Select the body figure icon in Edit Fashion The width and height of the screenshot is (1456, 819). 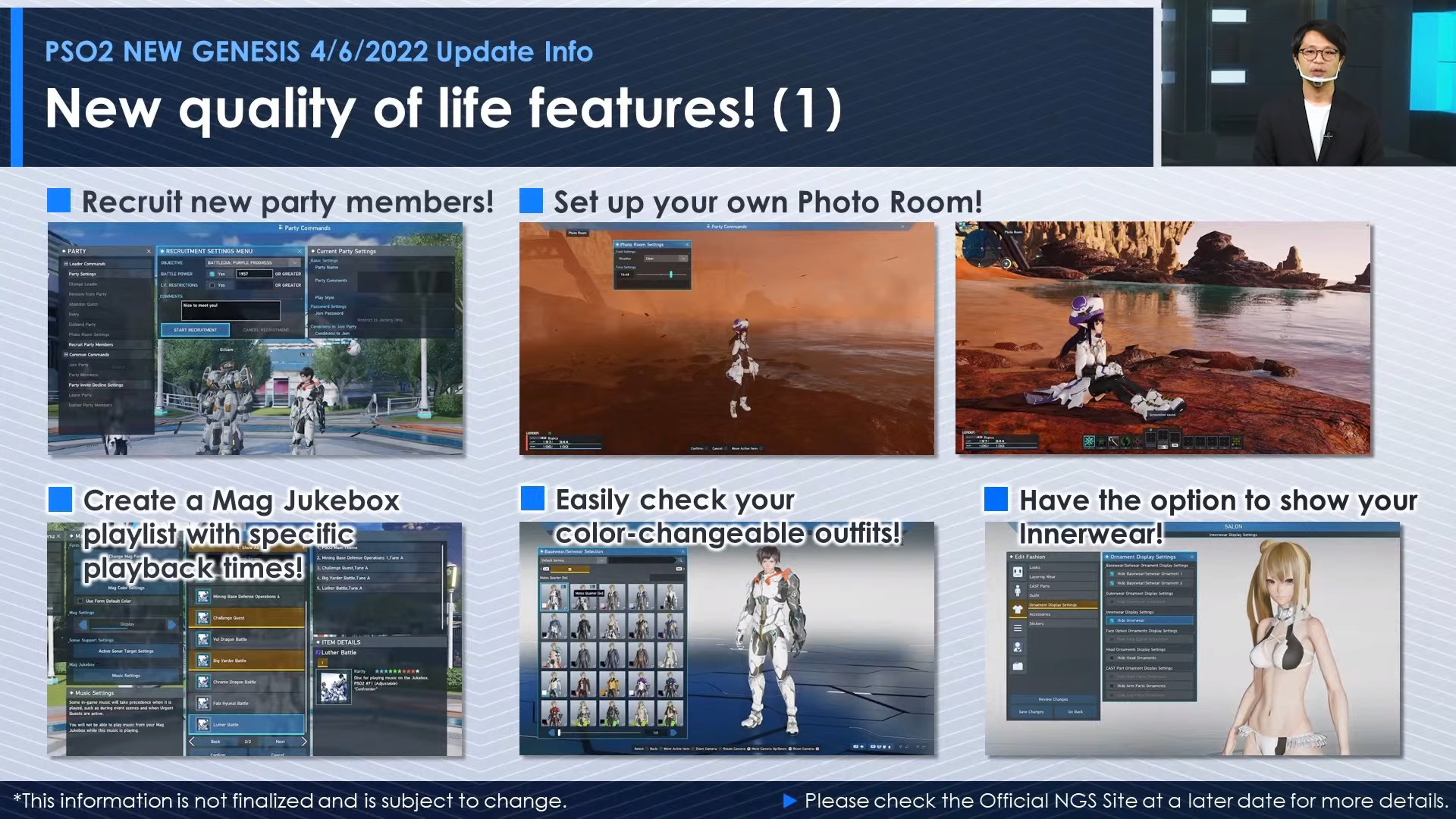(1018, 590)
